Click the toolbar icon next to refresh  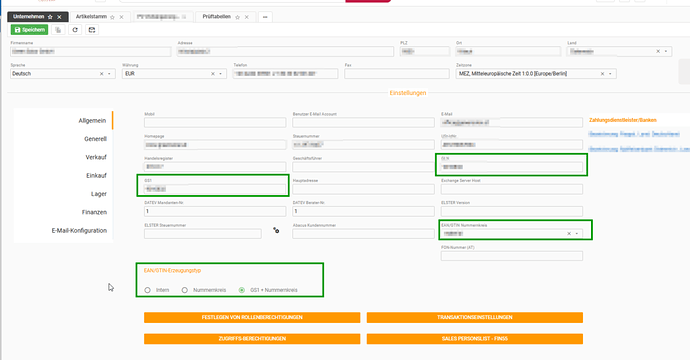point(92,30)
